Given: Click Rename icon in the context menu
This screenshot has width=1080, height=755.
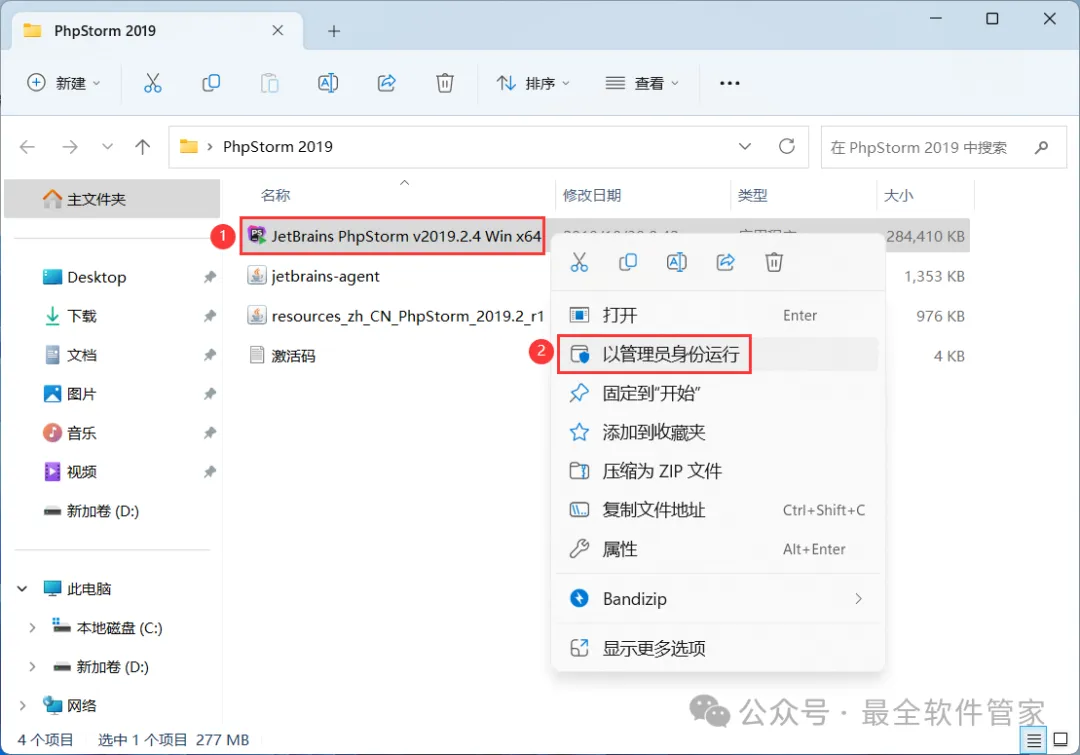Looking at the screenshot, I should pos(676,262).
